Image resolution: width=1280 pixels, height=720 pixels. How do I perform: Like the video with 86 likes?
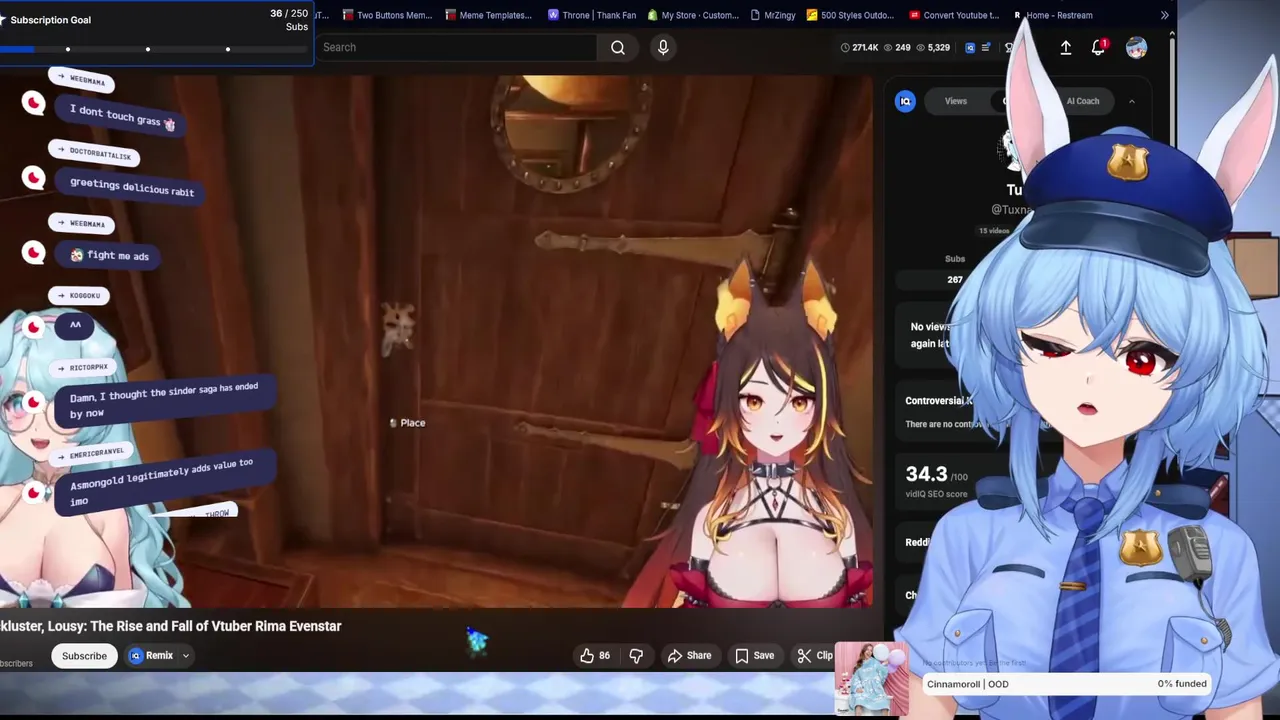tap(595, 655)
